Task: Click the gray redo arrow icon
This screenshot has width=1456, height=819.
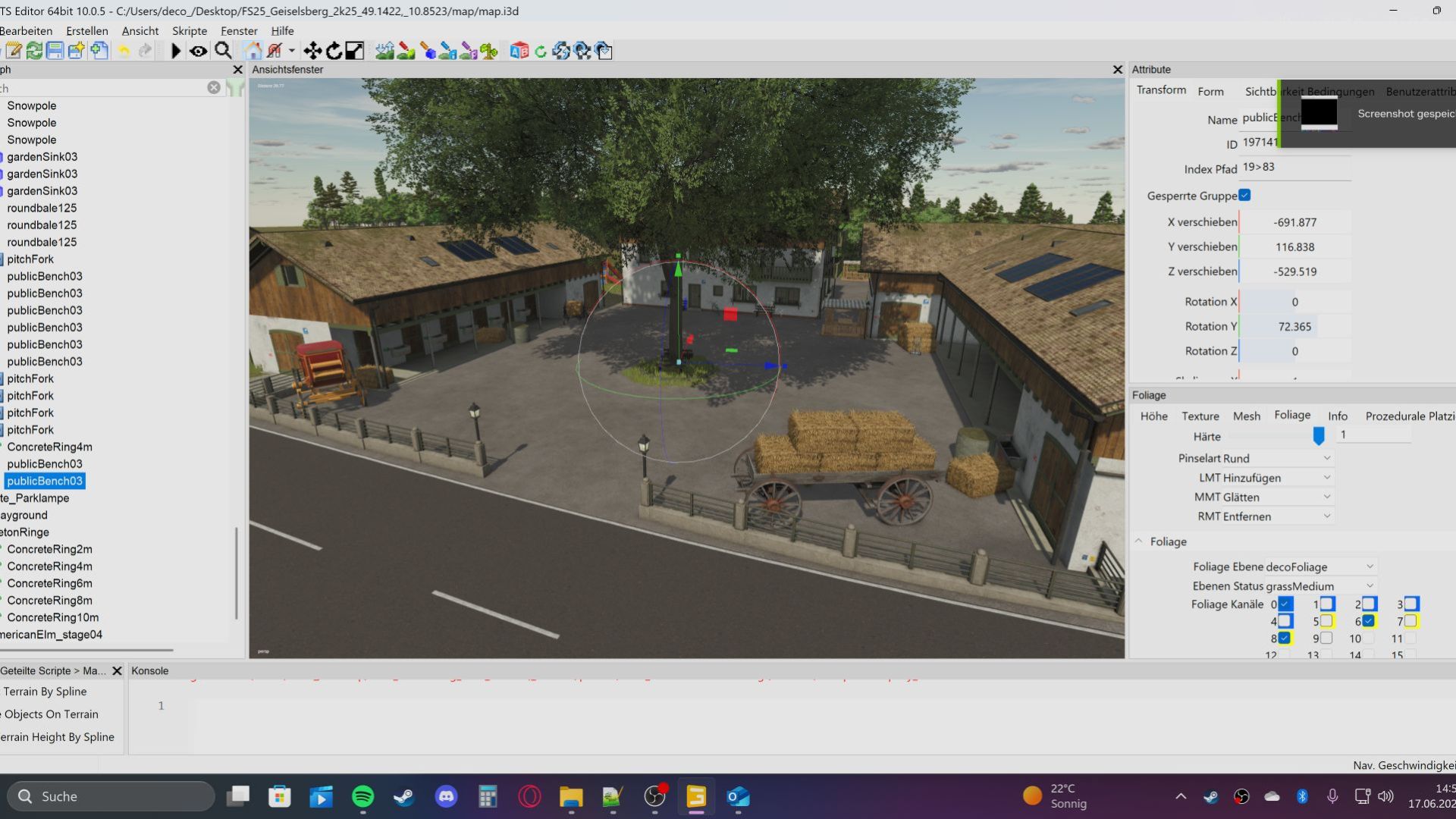Action: click(145, 51)
